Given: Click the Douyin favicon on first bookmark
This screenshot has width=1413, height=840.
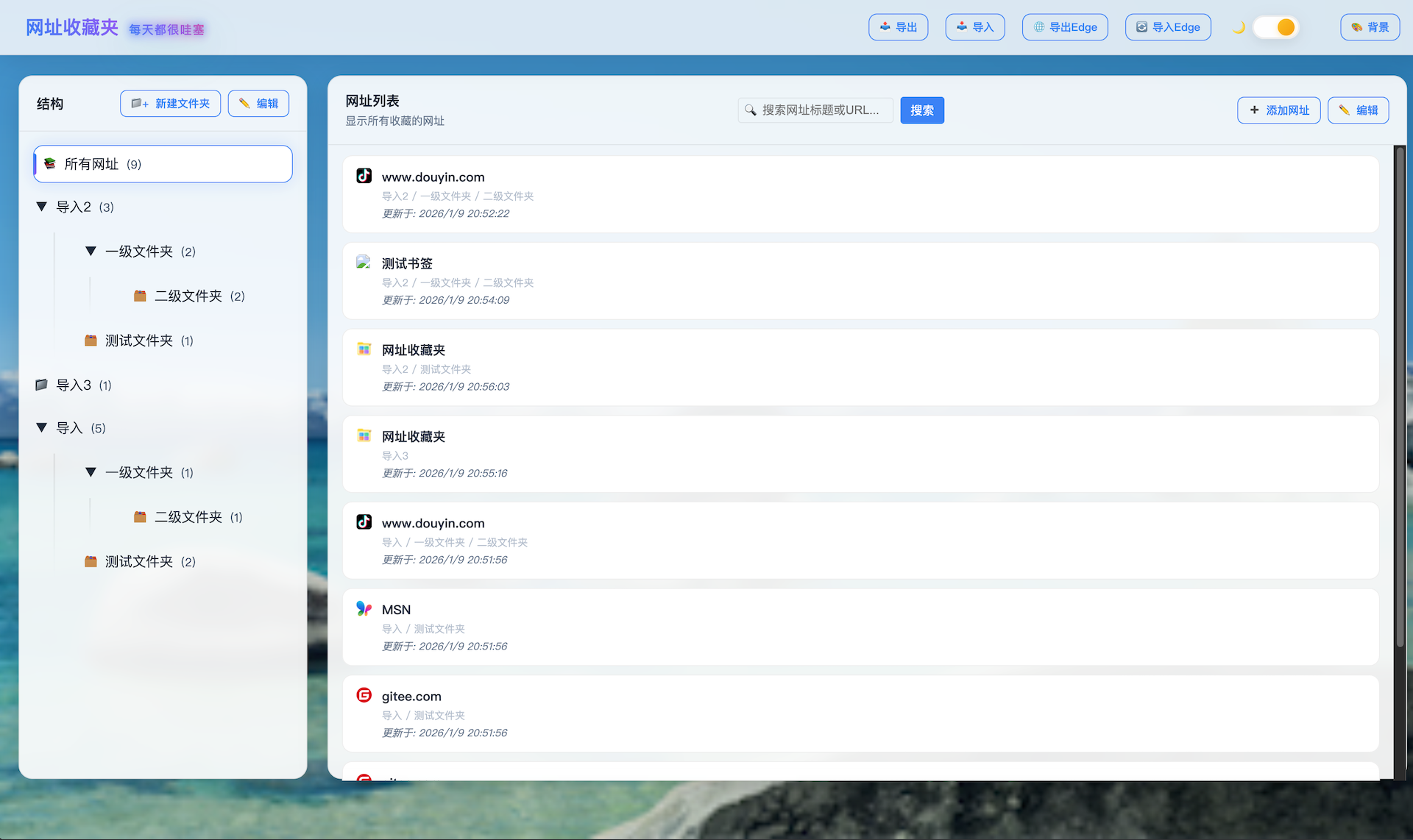Looking at the screenshot, I should click(364, 176).
